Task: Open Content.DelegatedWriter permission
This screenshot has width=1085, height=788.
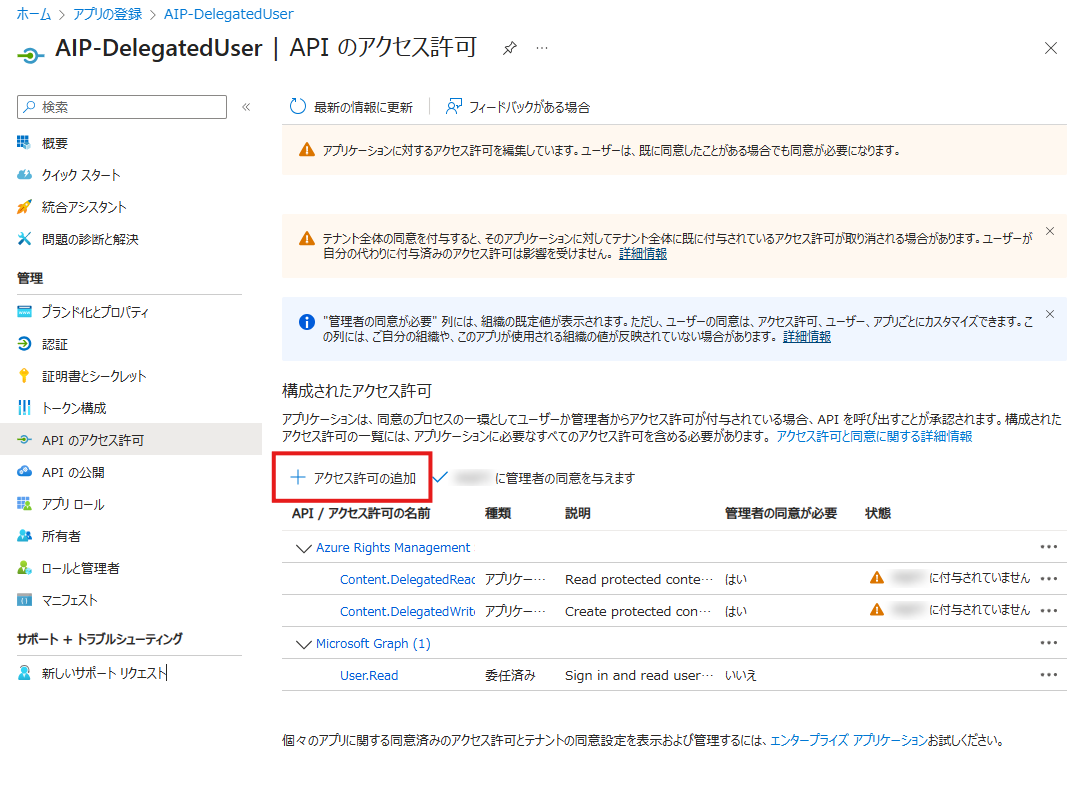Action: [408, 612]
